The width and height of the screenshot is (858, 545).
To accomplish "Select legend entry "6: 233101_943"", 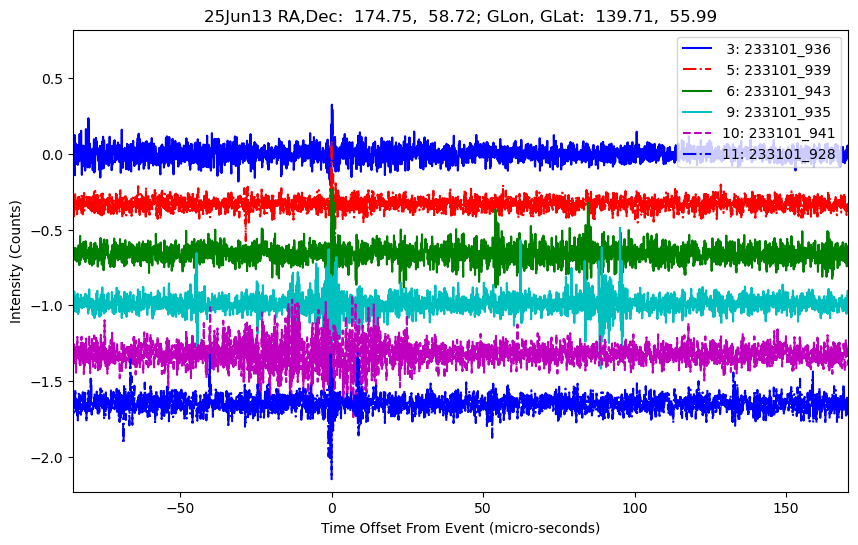I will [x=756, y=91].
